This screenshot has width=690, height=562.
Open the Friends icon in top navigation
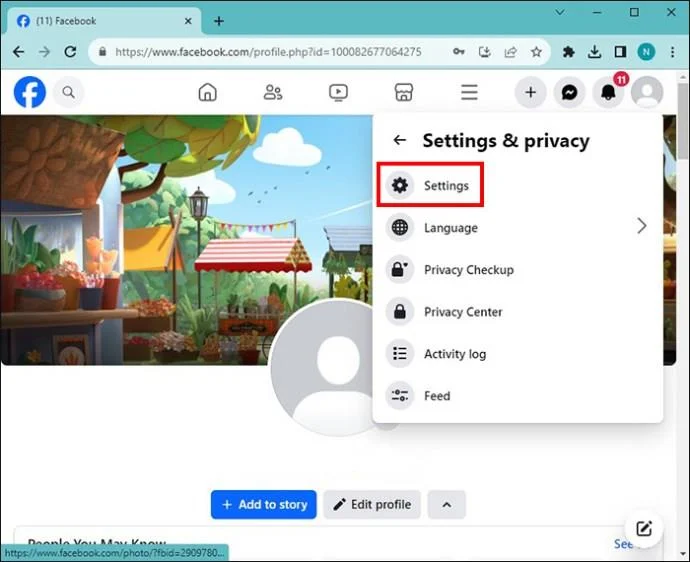click(273, 92)
